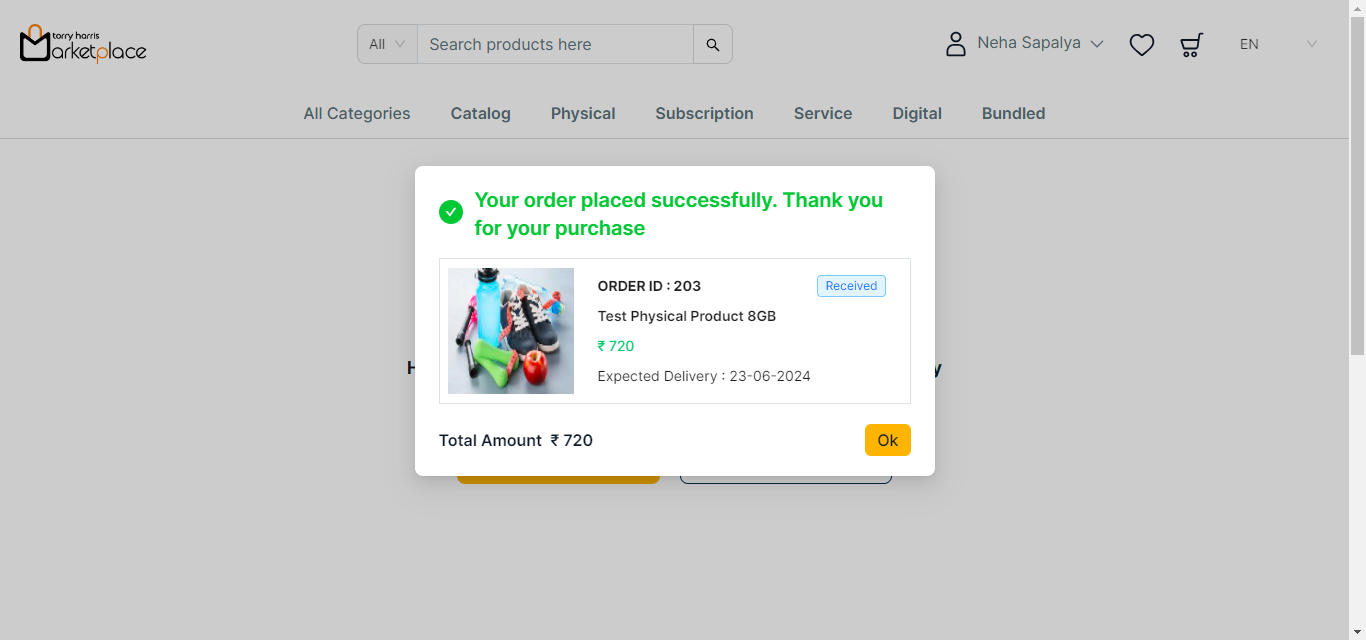Open the shopping cart icon
Image resolution: width=1366 pixels, height=640 pixels.
[x=1191, y=45]
